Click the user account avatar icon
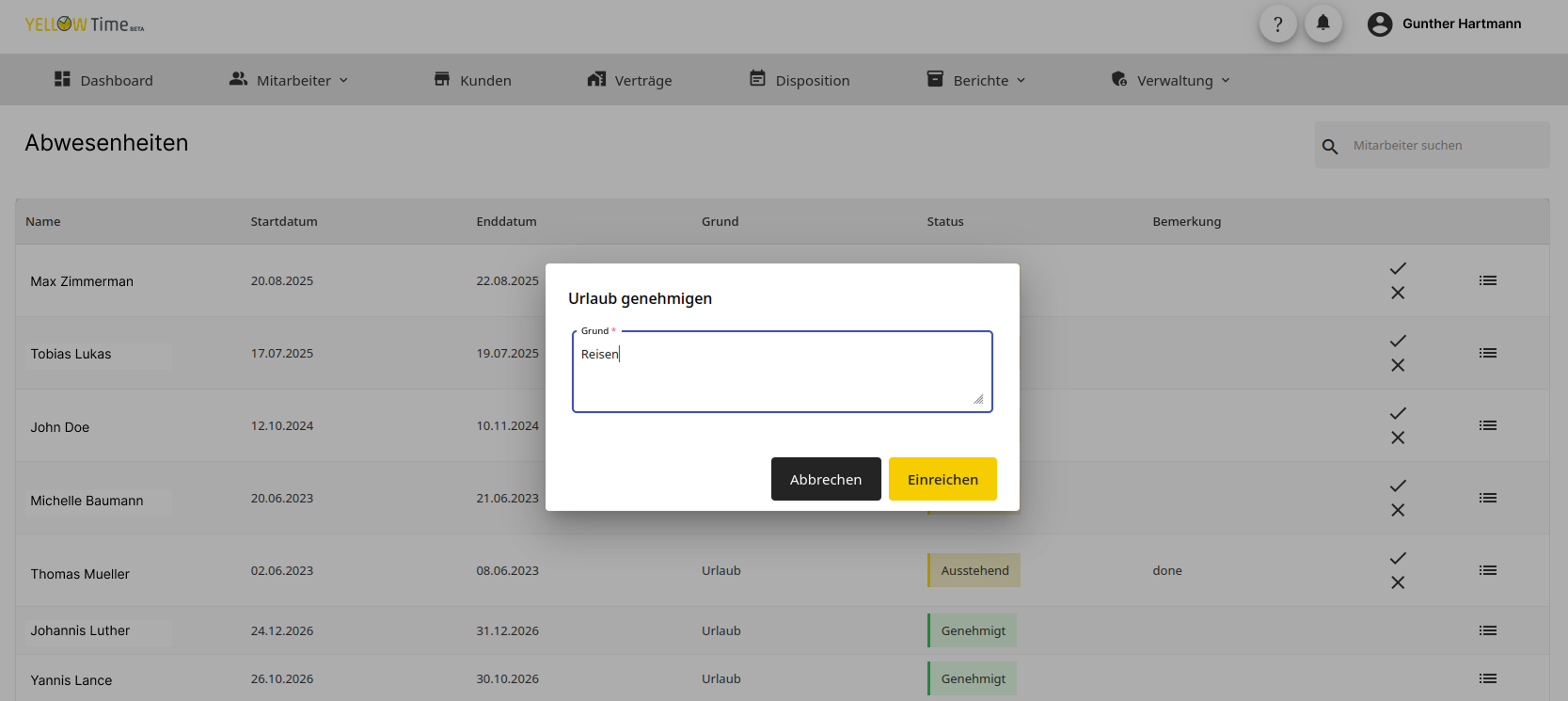The image size is (1568, 701). pos(1379,24)
